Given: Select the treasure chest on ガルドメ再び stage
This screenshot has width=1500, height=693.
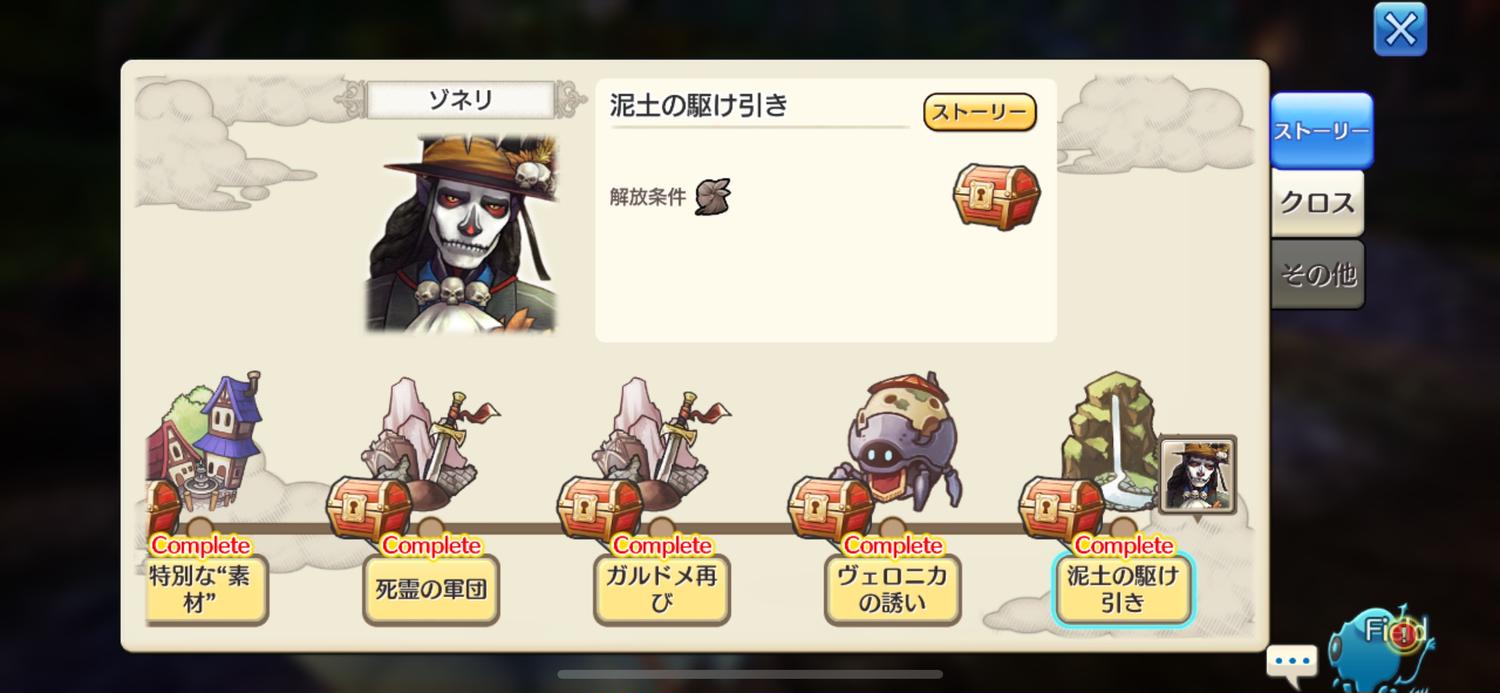Looking at the screenshot, I should tap(599, 508).
